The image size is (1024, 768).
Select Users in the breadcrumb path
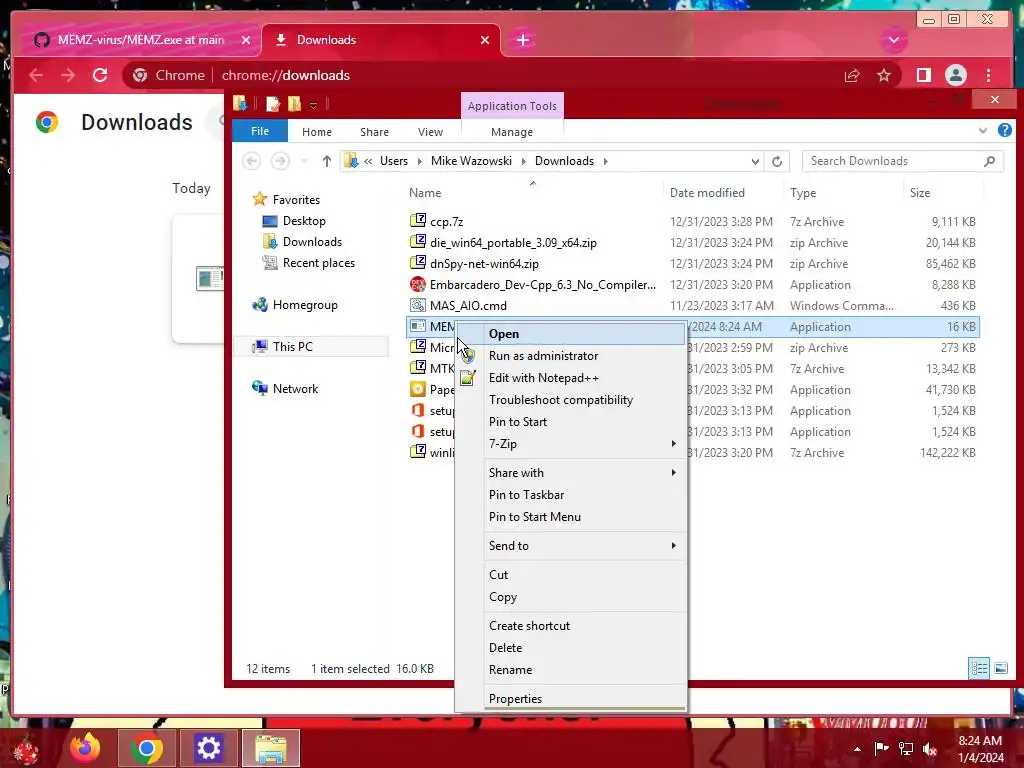click(394, 161)
